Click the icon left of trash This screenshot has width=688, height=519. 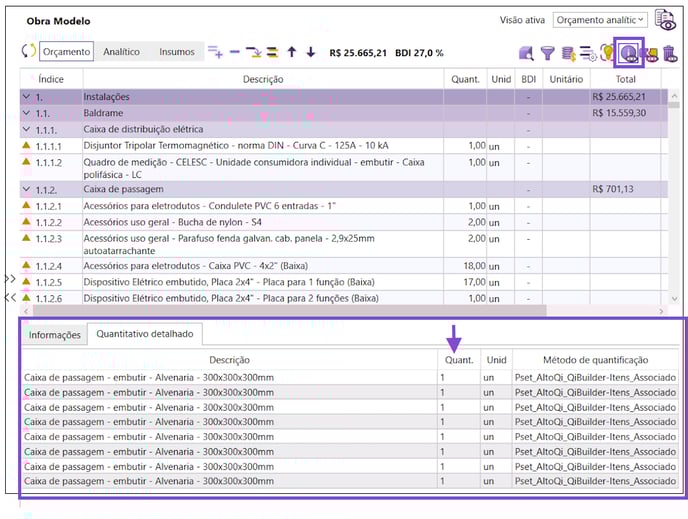click(652, 54)
